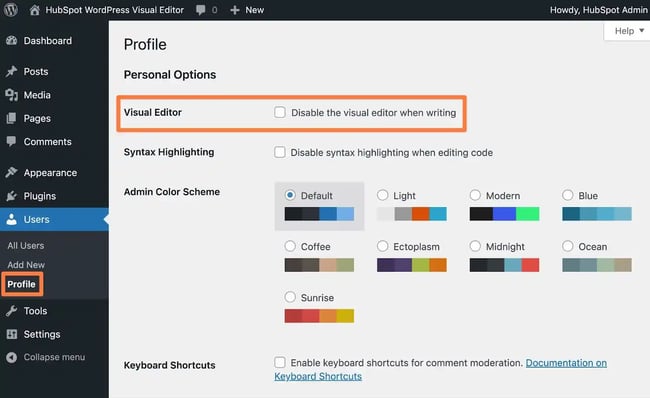Select the Default color scheme radio
Screen dimensions: 650x398
[x=290, y=195]
